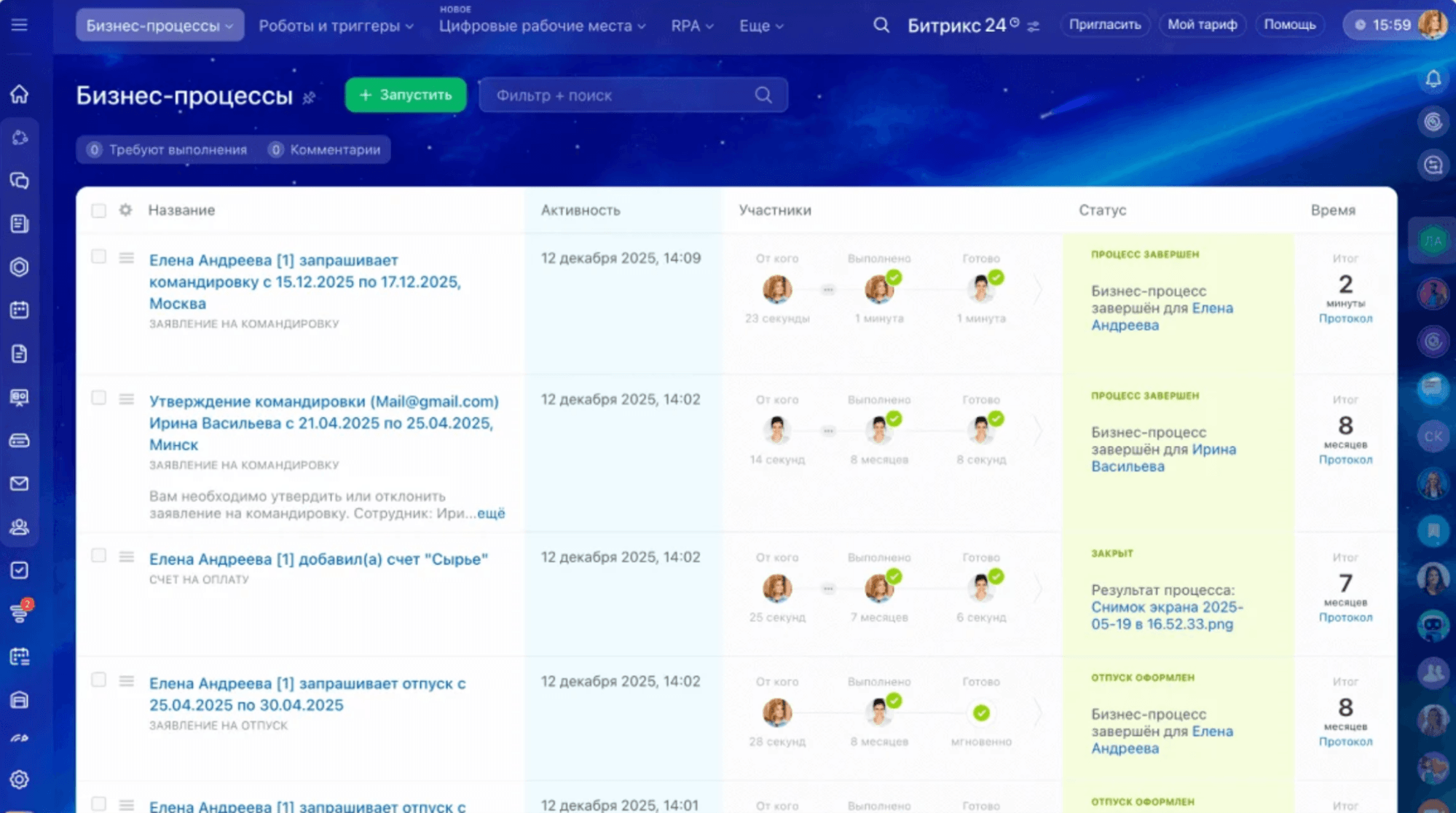The height and width of the screenshot is (813, 1456).
Task: Open the user profile avatar in top bar
Action: coord(1432,25)
